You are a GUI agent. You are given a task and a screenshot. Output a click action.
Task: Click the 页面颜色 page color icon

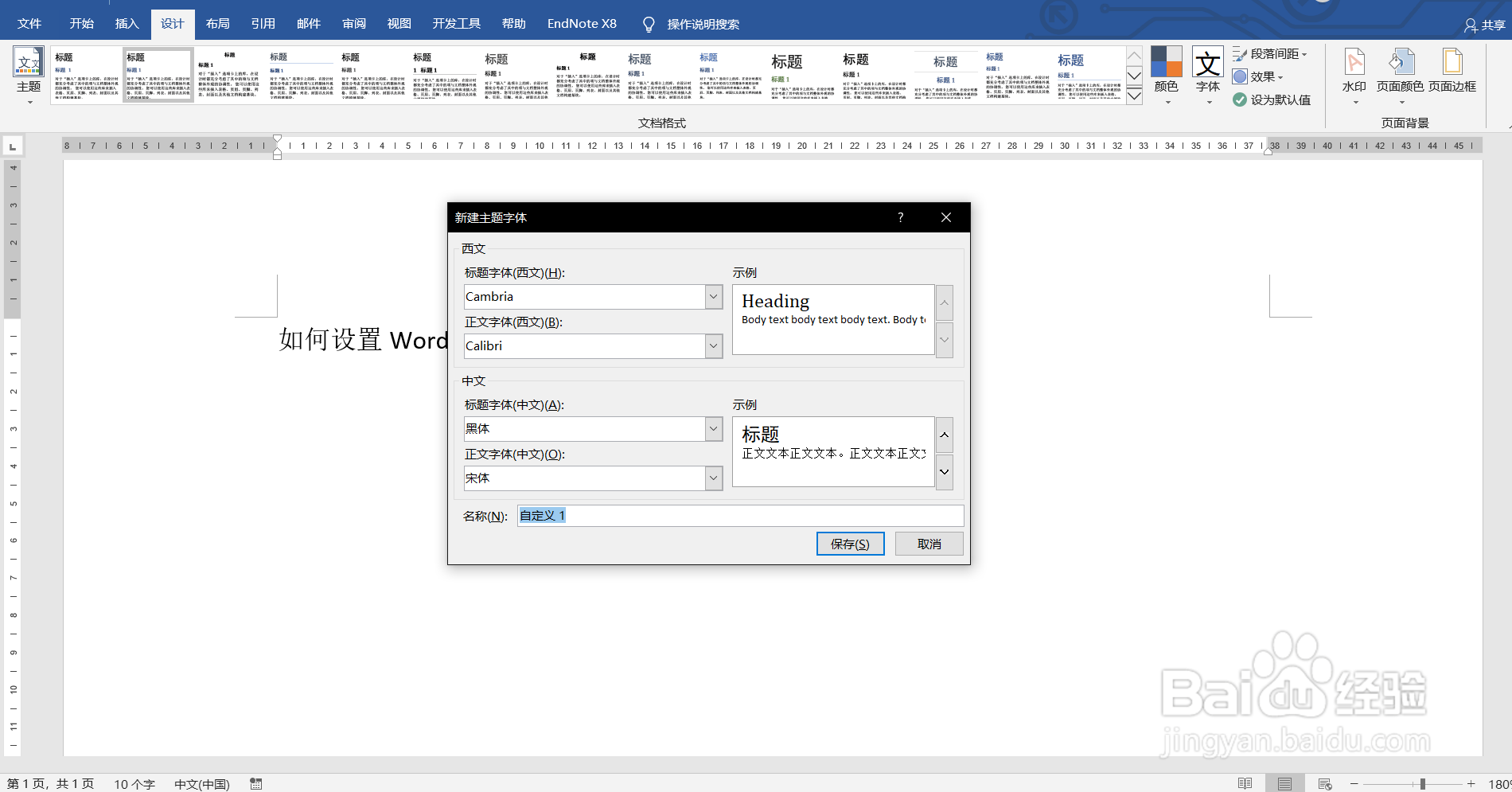(1401, 61)
